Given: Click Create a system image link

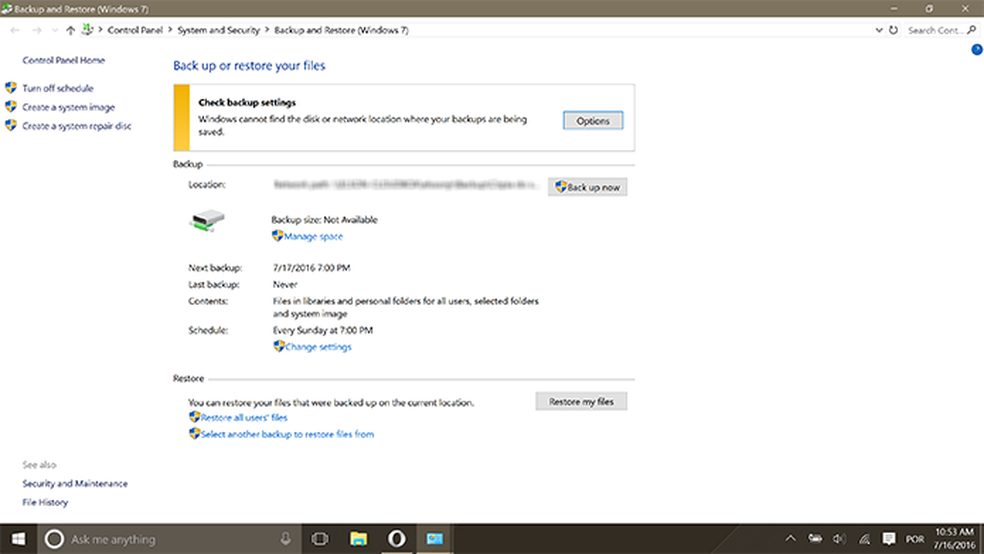Looking at the screenshot, I should [68, 107].
